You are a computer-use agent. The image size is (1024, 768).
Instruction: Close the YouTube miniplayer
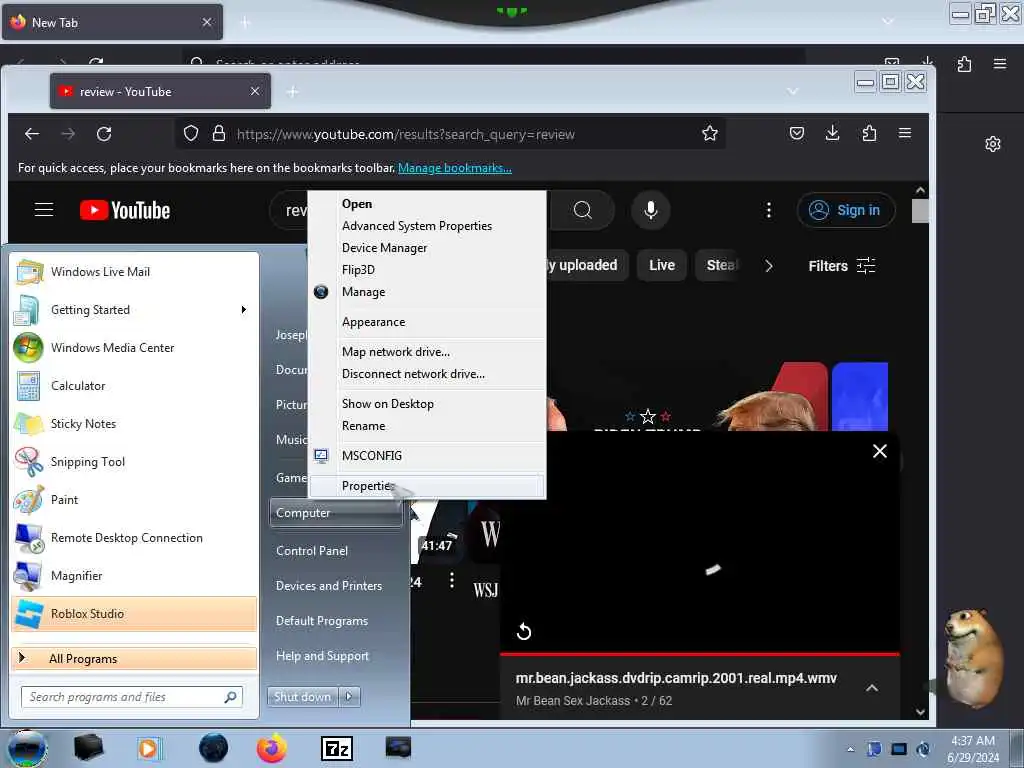coord(880,451)
